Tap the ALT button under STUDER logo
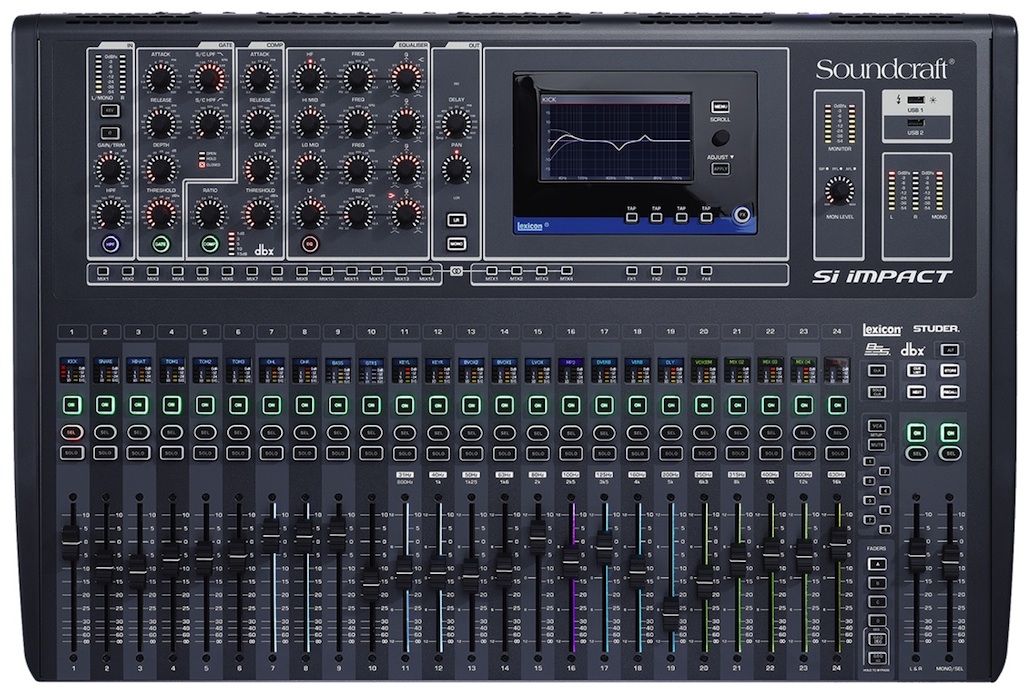 [950, 350]
